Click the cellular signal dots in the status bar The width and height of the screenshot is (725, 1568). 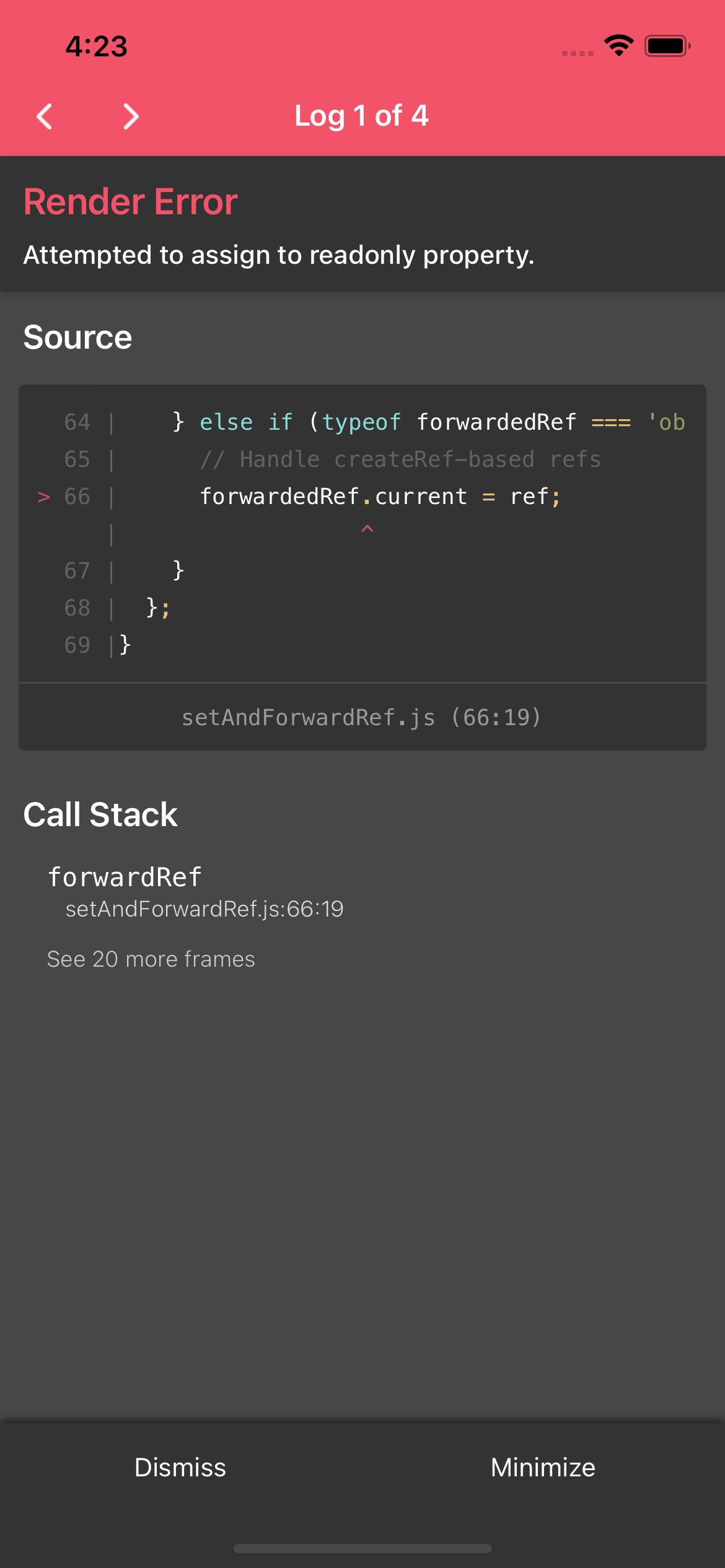pos(576,53)
